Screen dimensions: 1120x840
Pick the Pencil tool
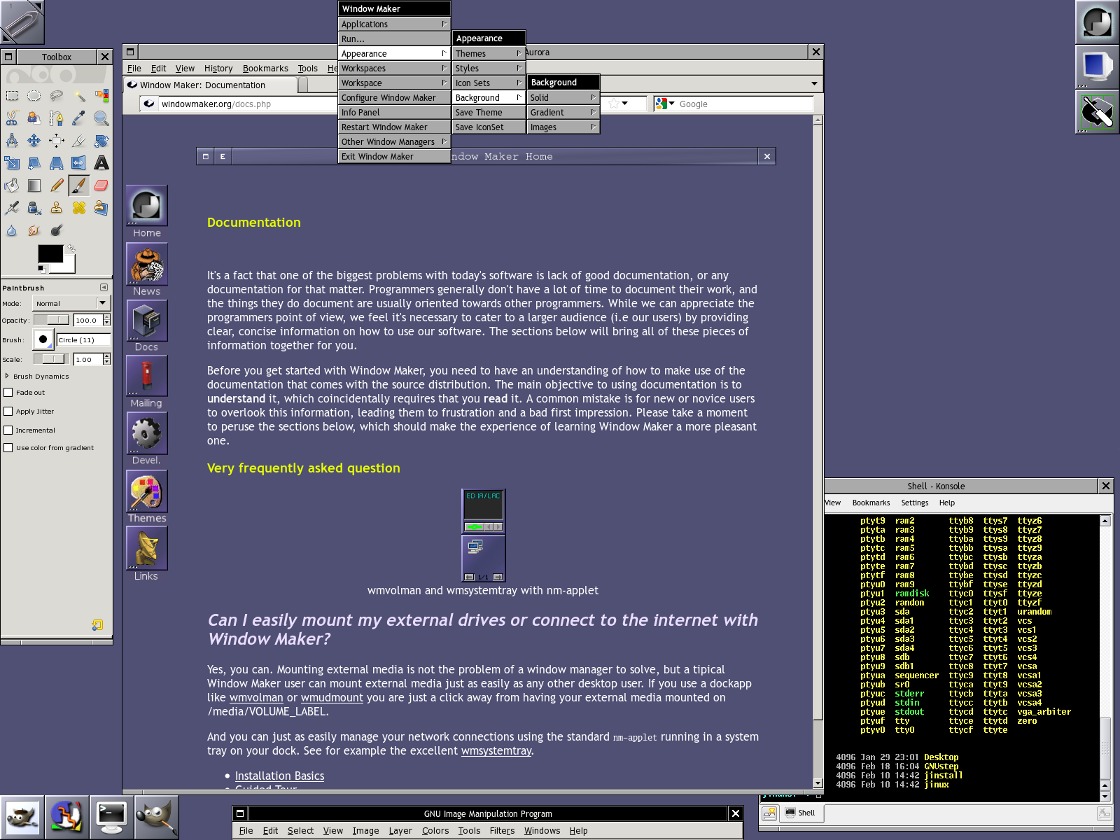point(56,186)
